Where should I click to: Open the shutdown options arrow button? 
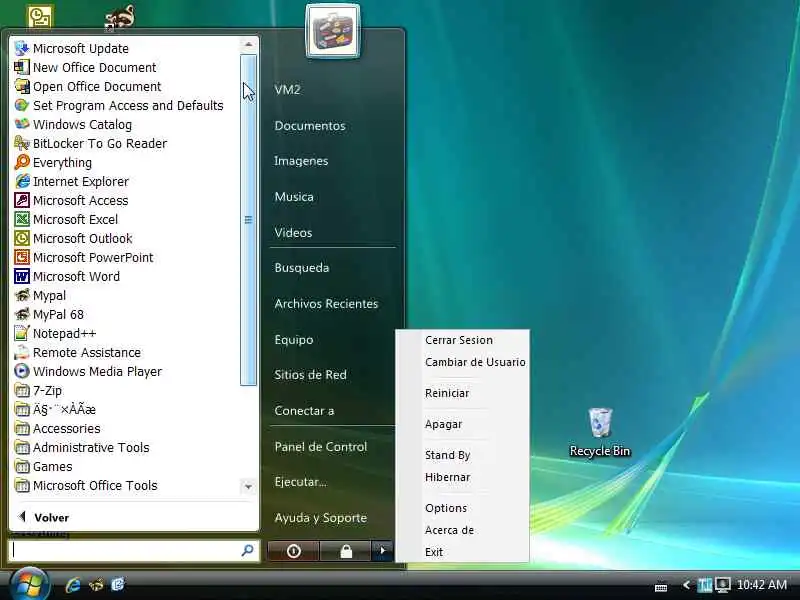pos(383,551)
